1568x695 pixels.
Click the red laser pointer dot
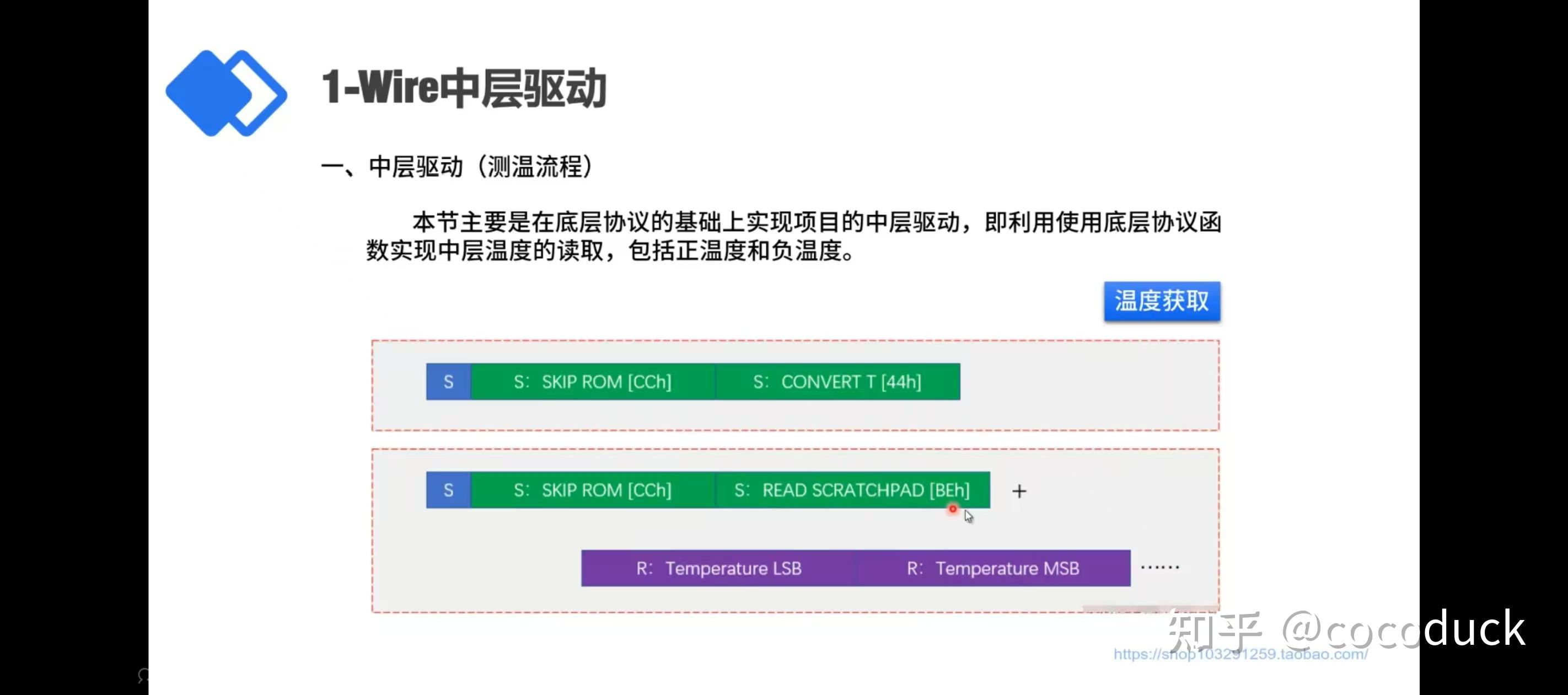(x=953, y=509)
